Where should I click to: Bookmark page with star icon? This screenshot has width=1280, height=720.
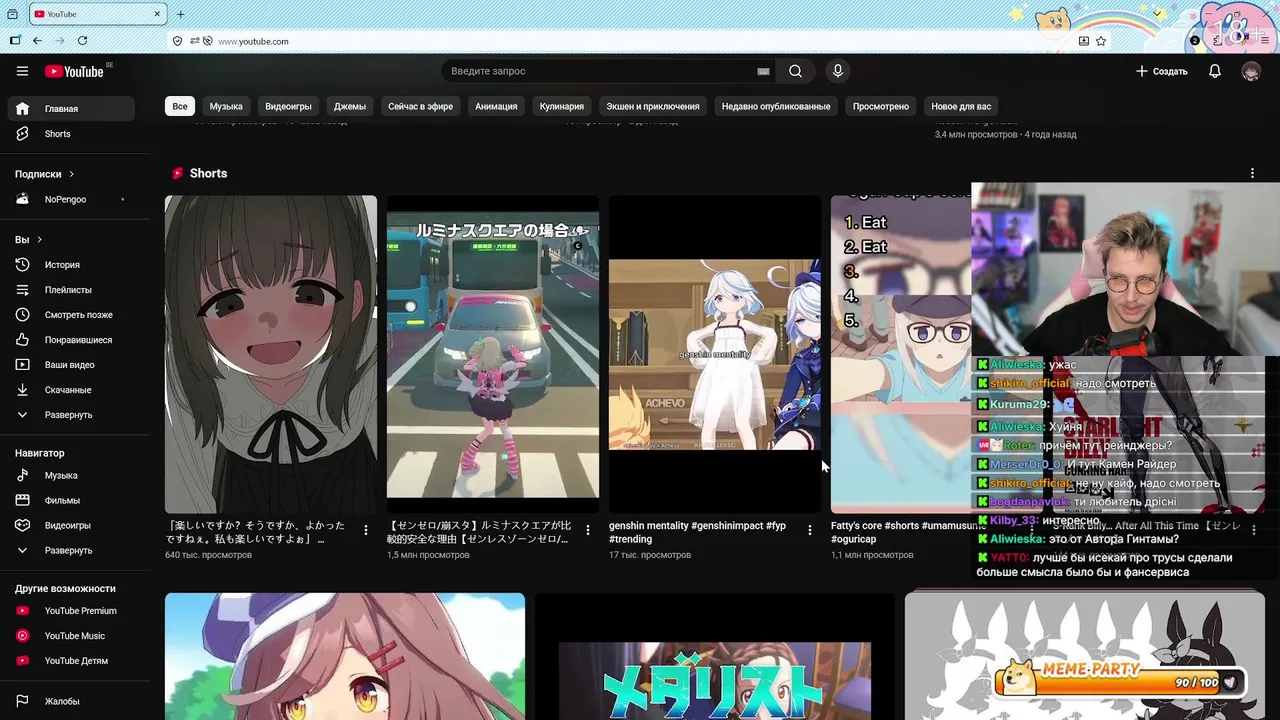pyautogui.click(x=1101, y=41)
